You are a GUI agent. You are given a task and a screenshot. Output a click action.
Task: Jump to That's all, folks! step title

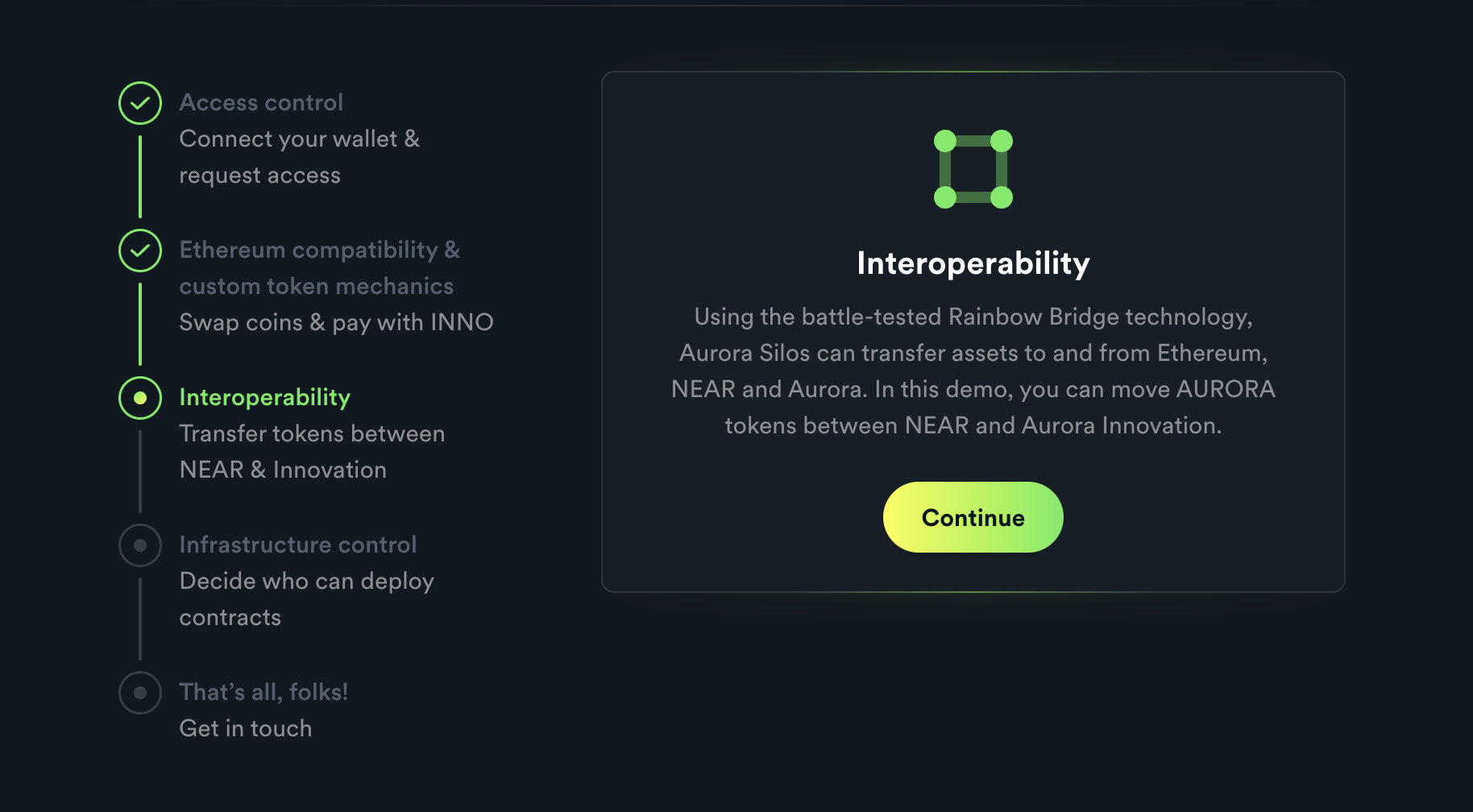[263, 692]
